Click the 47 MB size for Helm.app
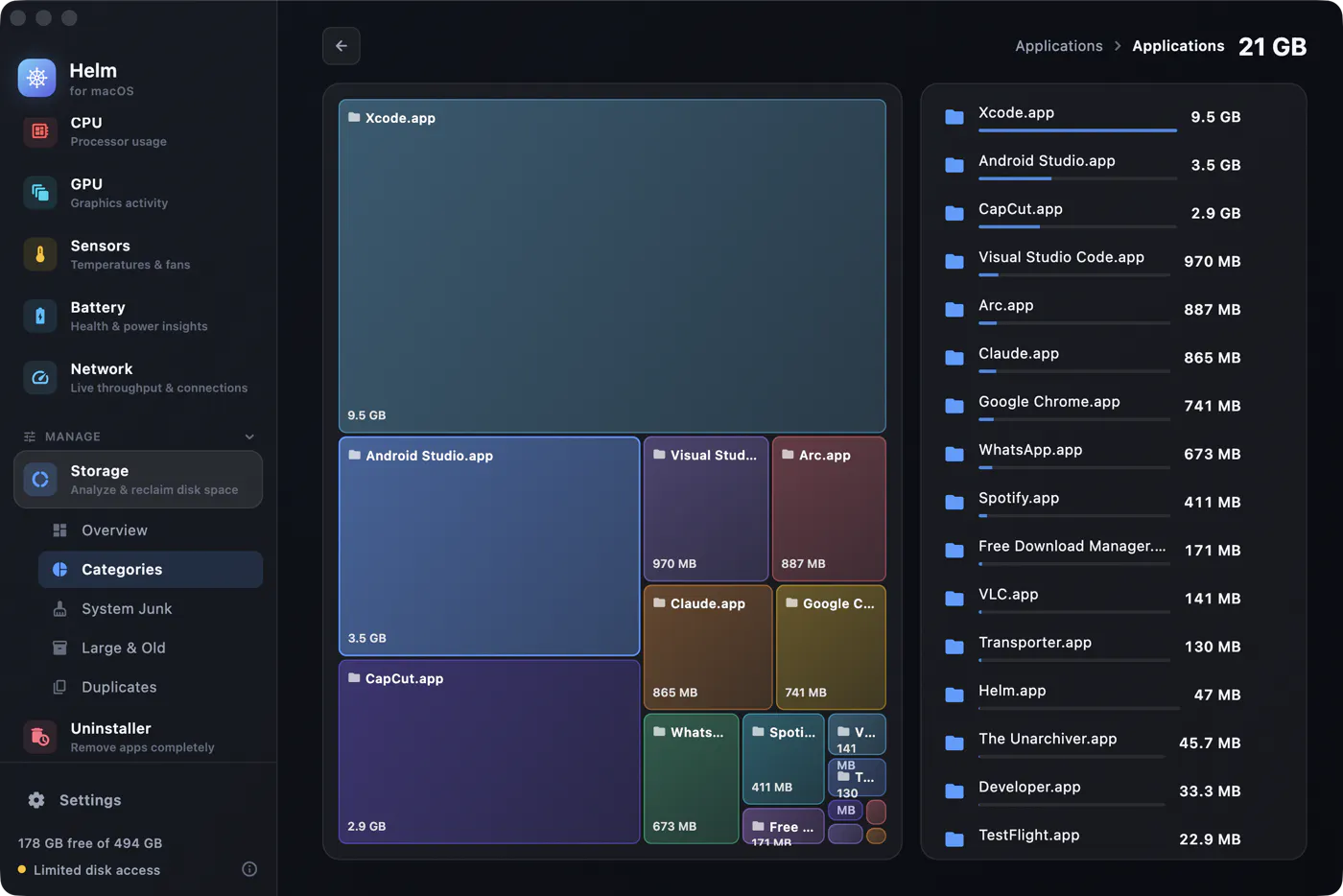The image size is (1343, 896). [1217, 695]
